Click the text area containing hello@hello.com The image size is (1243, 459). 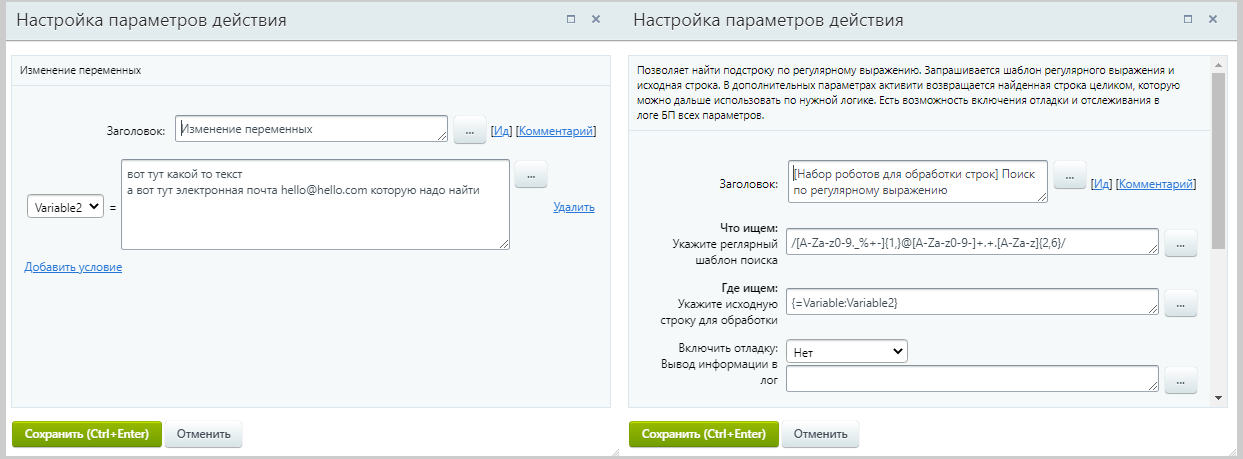[x=315, y=204]
